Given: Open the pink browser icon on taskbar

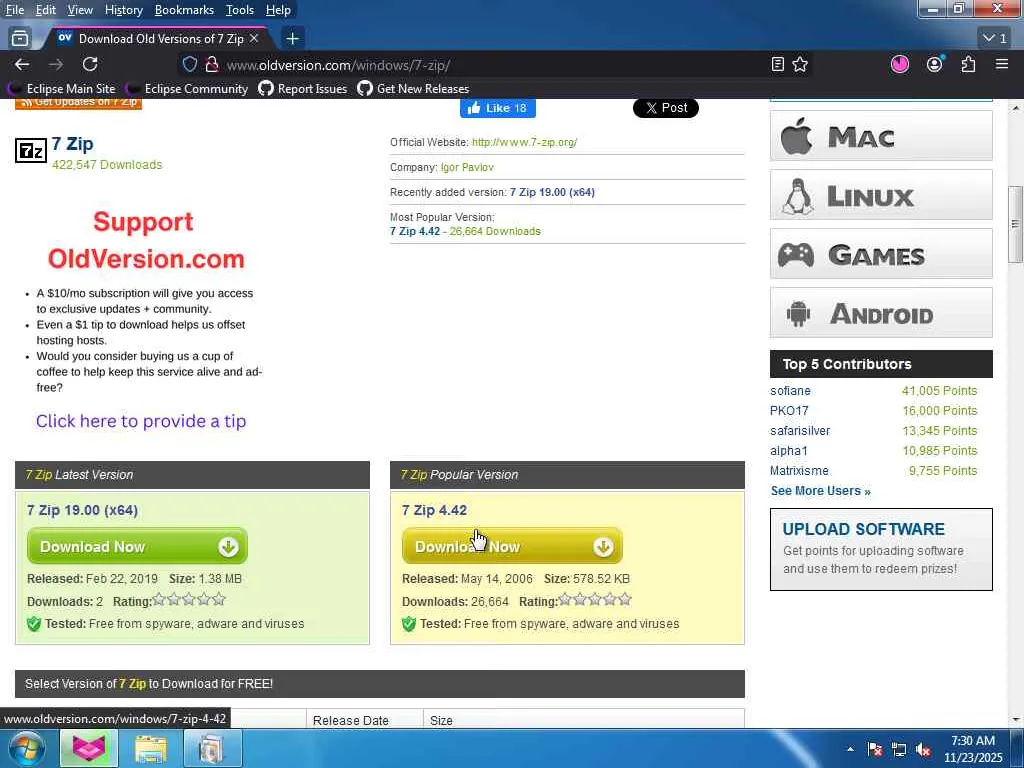Looking at the screenshot, I should pyautogui.click(x=89, y=748).
